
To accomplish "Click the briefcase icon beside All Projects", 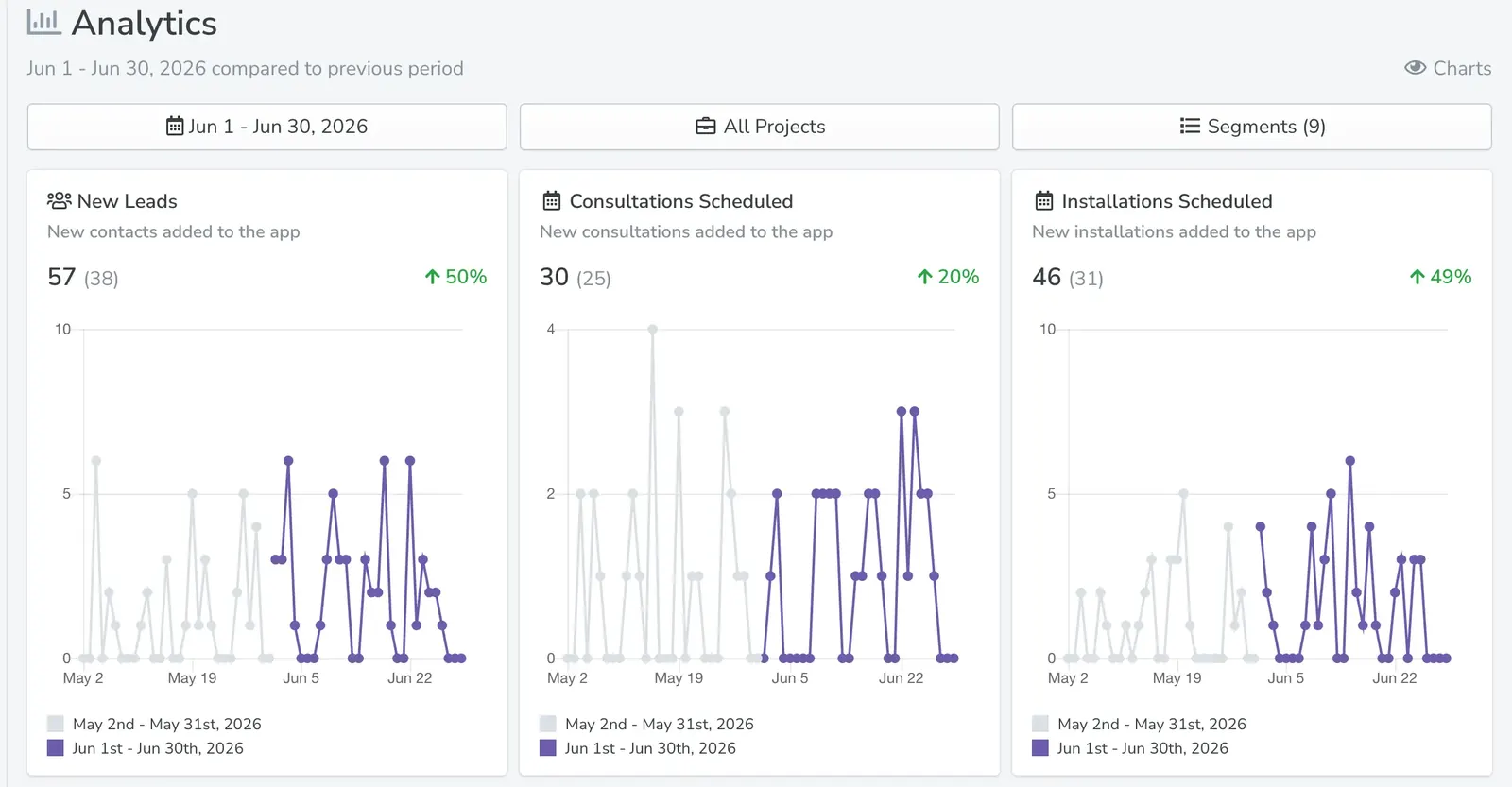I will [x=706, y=126].
